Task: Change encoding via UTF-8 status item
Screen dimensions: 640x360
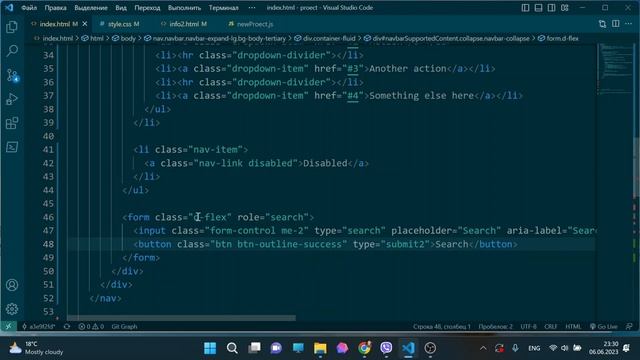Action: [529, 327]
